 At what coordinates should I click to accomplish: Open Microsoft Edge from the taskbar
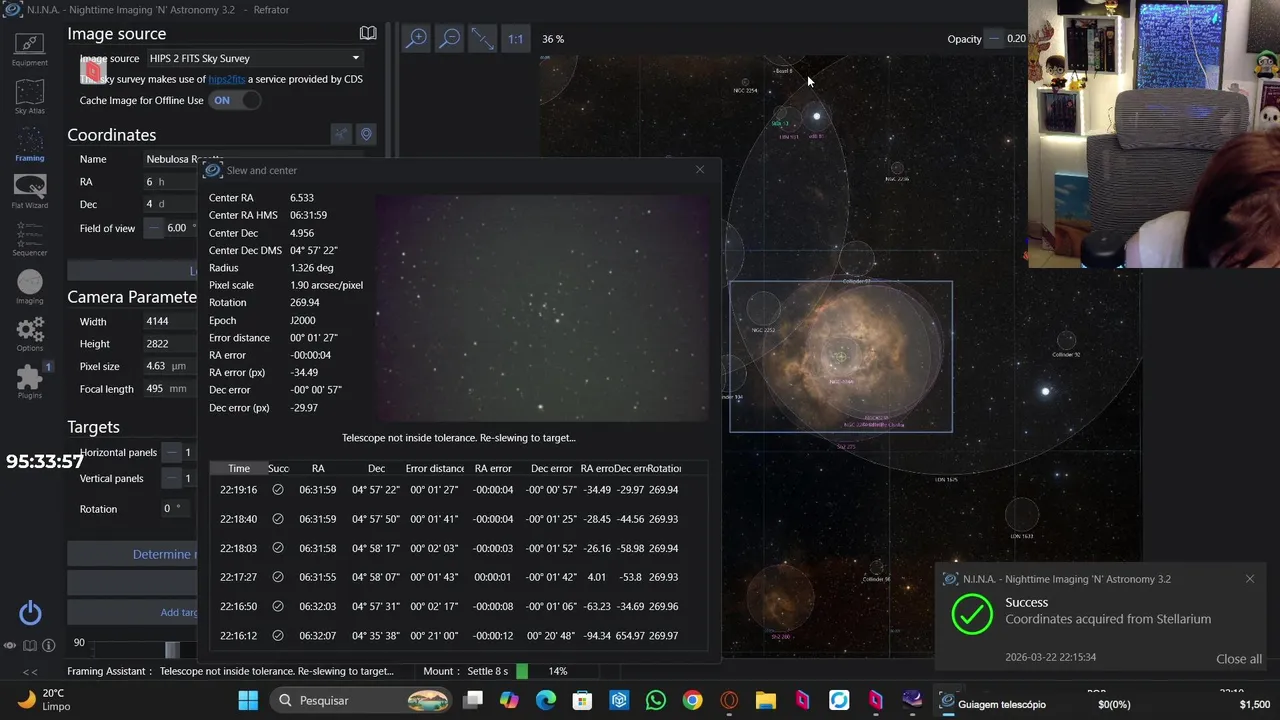tap(546, 700)
